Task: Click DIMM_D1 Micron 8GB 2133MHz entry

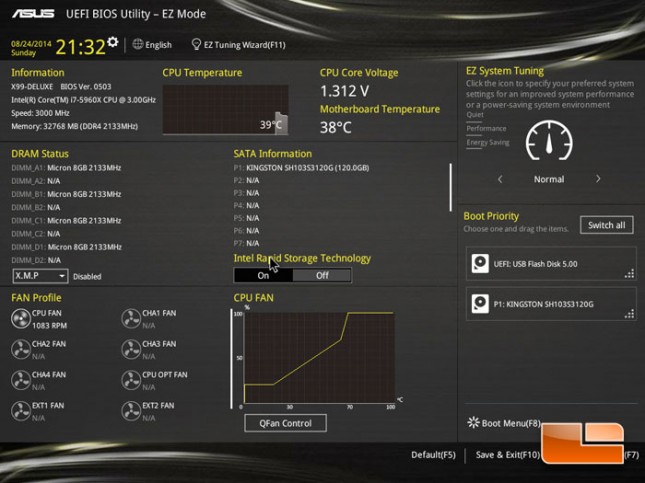Action: point(66,247)
